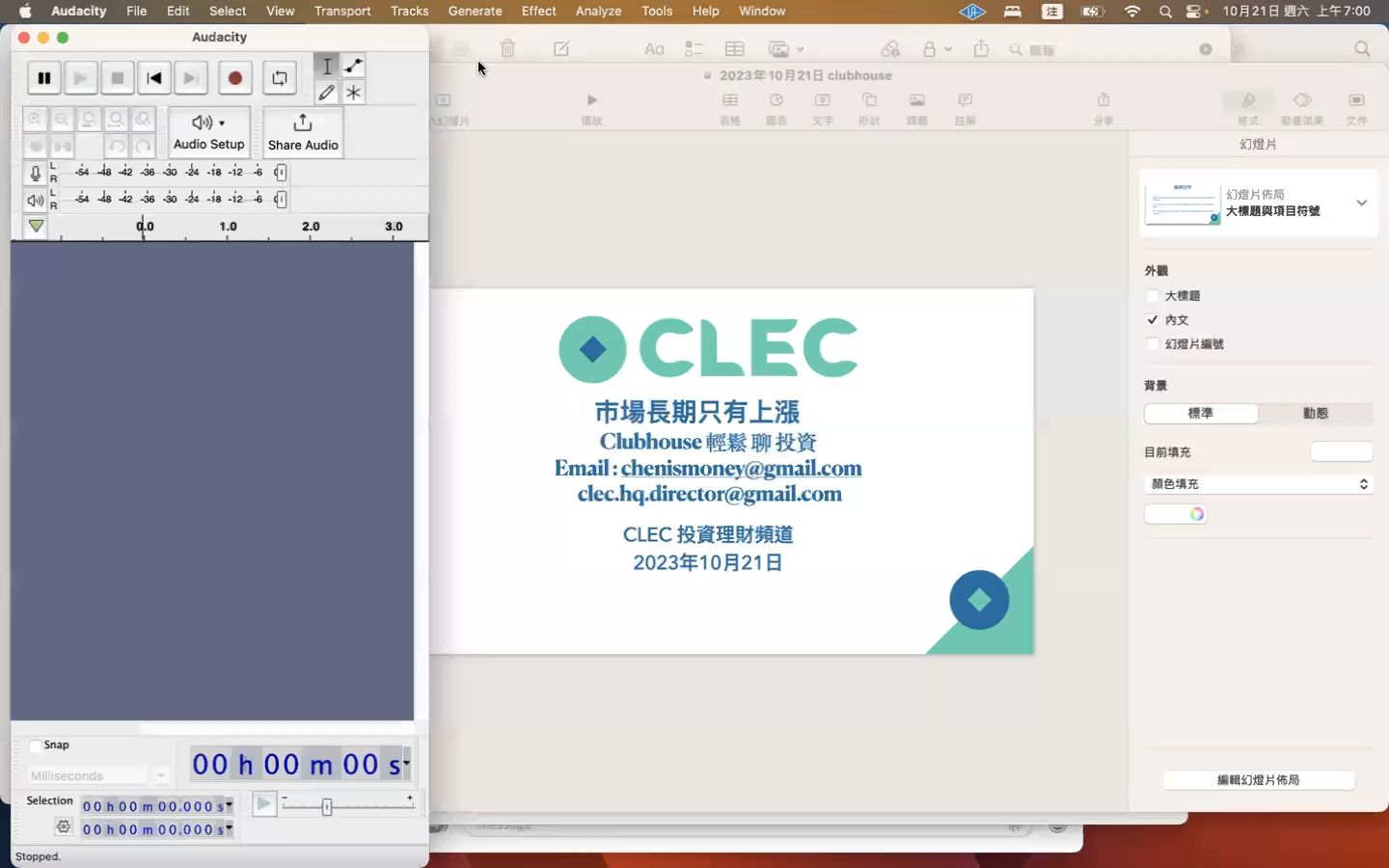The width and height of the screenshot is (1389, 868).
Task: Open selection end time format arrow
Action: click(229, 828)
